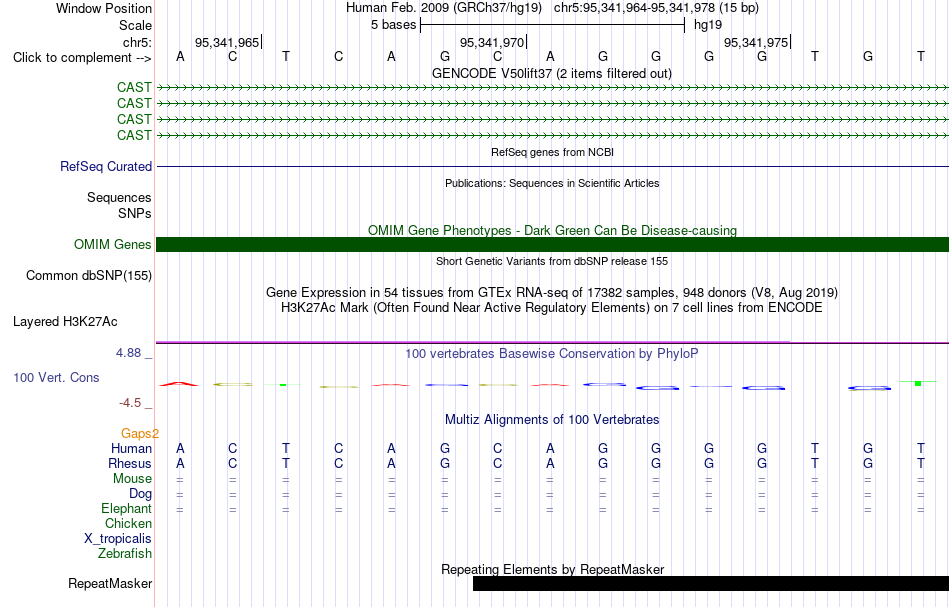Screen dimensions: 950x607
Task: Click 'Short Genetic Variants from dbSNP release 155'
Action: (x=552, y=262)
